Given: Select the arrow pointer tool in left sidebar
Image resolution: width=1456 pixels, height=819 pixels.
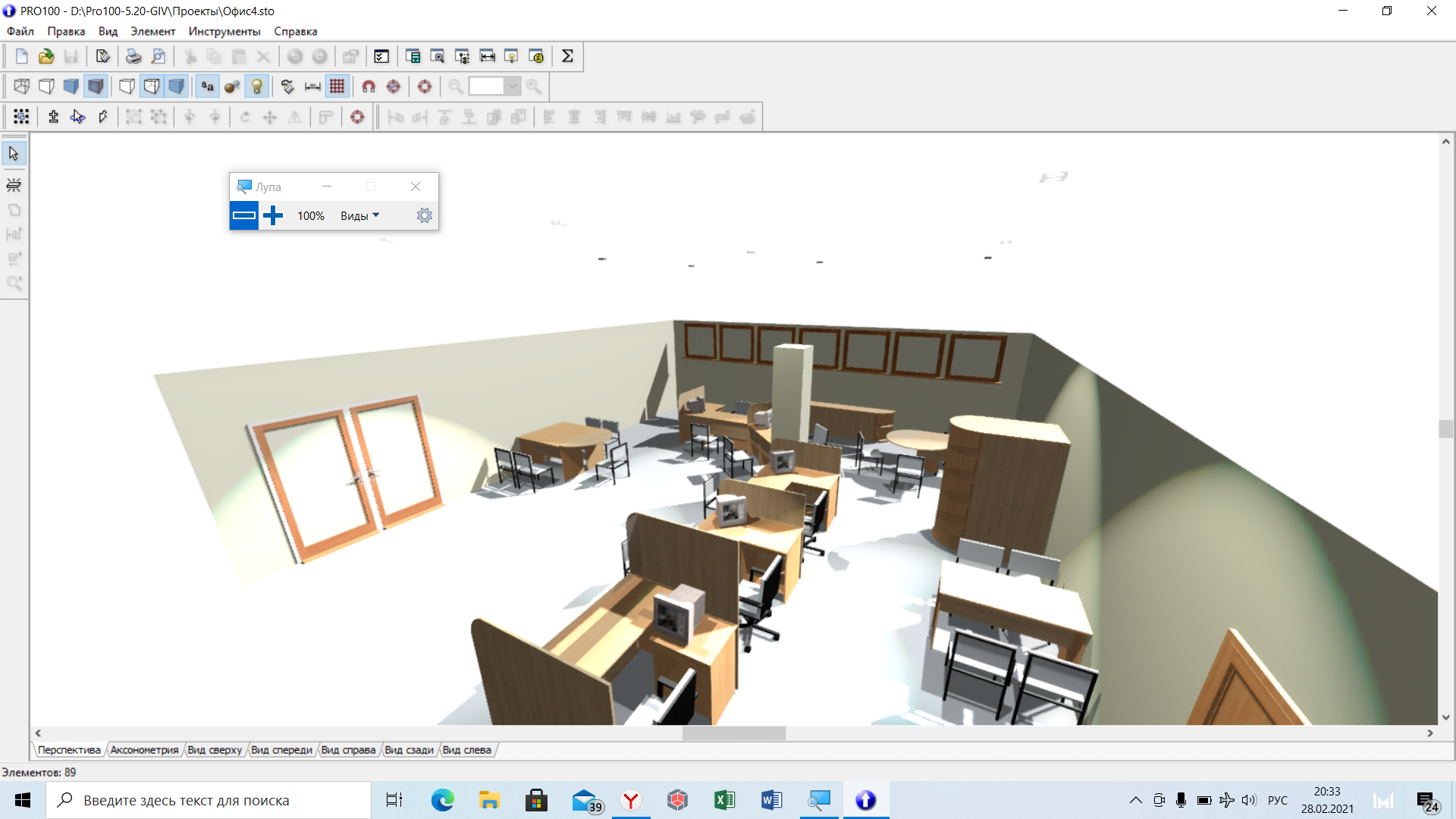Looking at the screenshot, I should coord(14,154).
